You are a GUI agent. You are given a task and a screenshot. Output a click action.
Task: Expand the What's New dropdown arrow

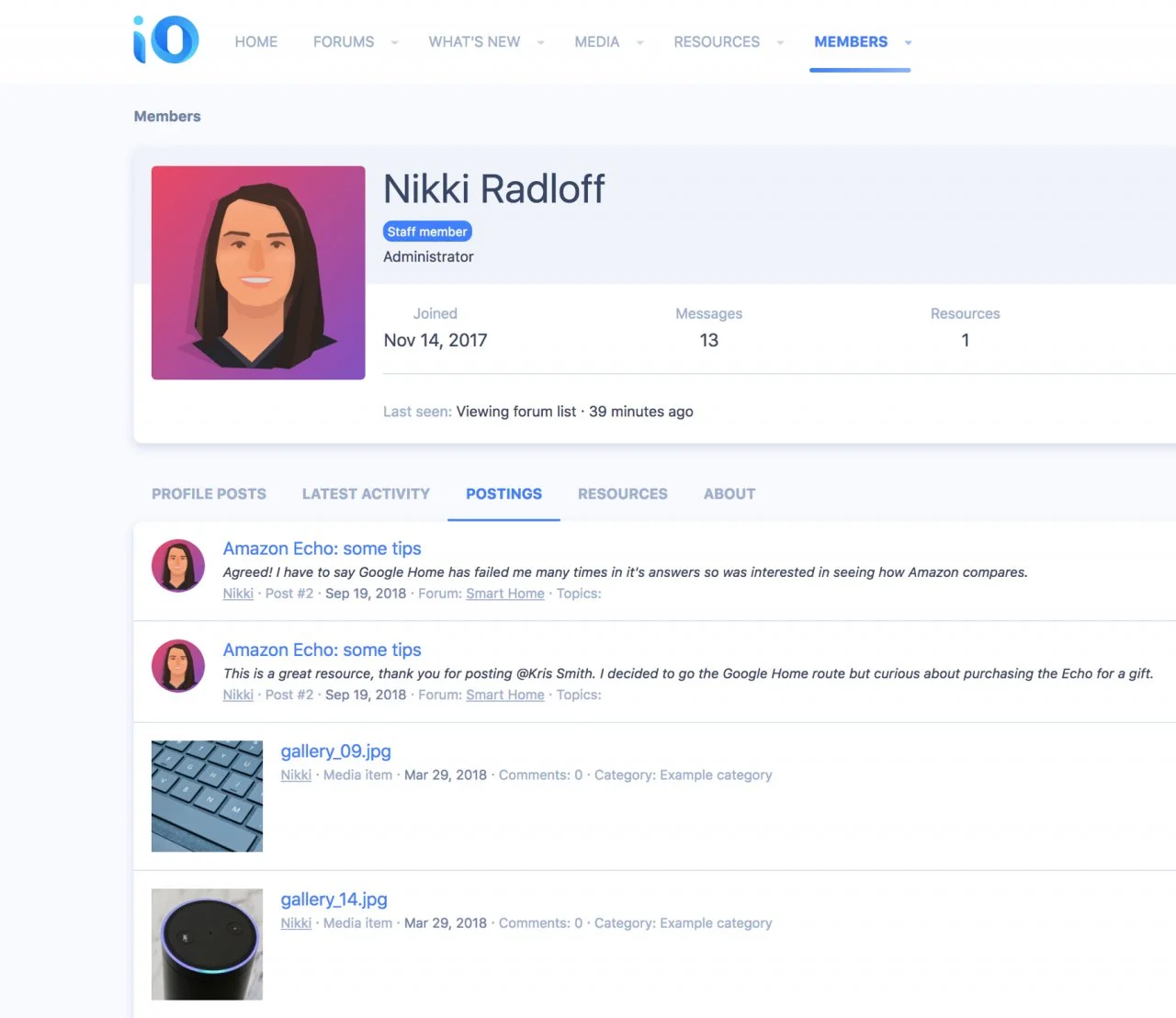coord(540,42)
